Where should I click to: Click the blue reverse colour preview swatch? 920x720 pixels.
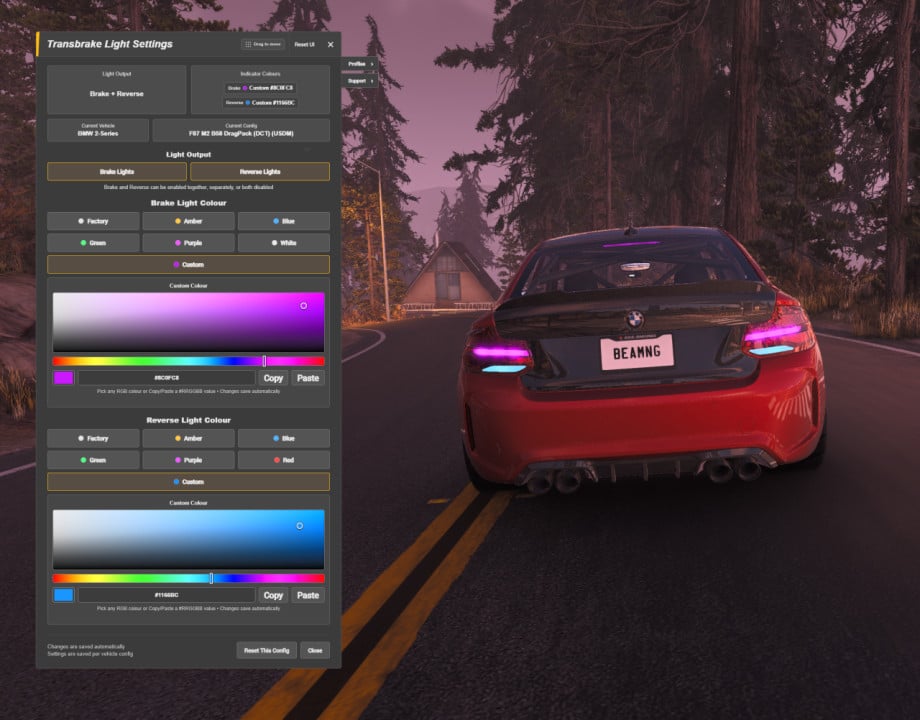point(63,595)
